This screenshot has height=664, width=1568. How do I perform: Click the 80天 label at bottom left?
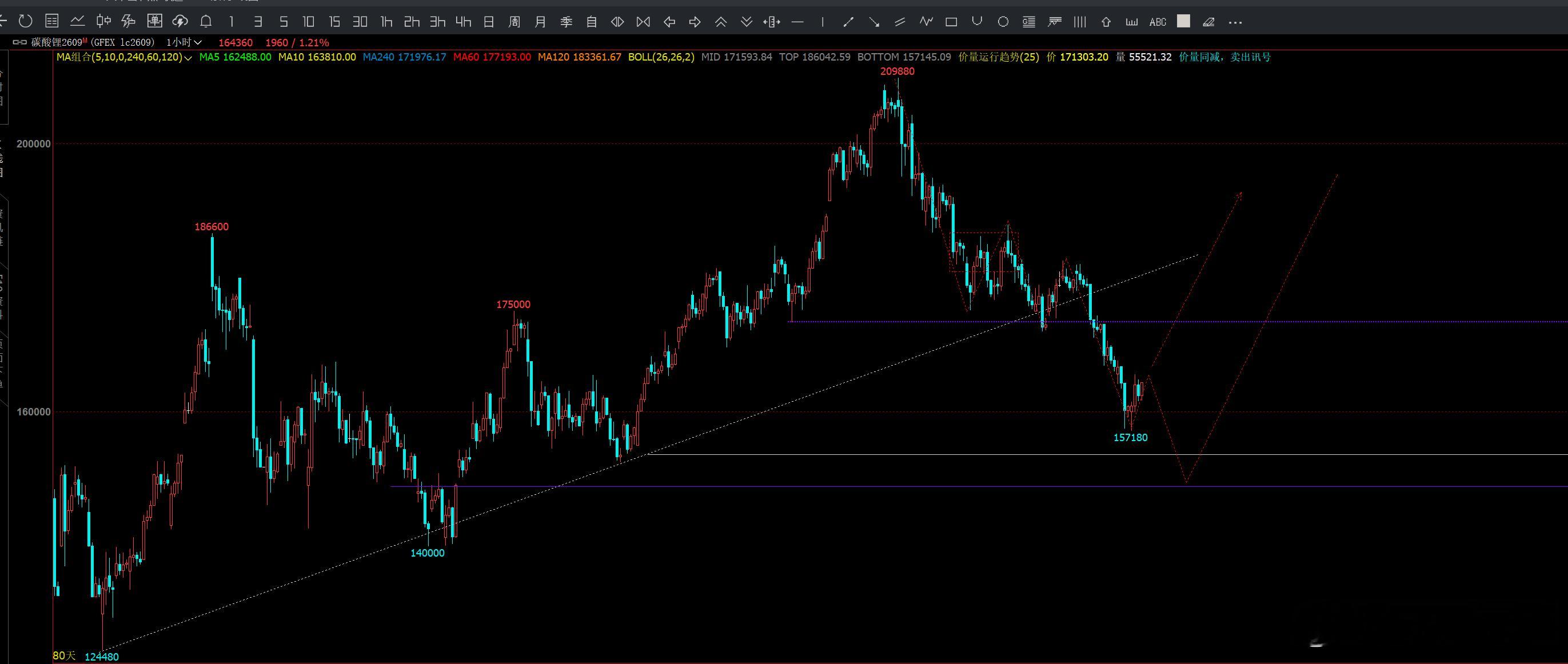pos(65,655)
